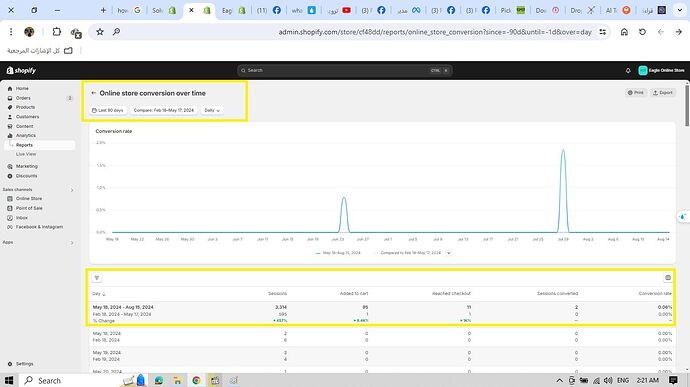Switch to the 'Eag' Shopify tab
The height and width of the screenshot is (387, 690).
coord(234,10)
